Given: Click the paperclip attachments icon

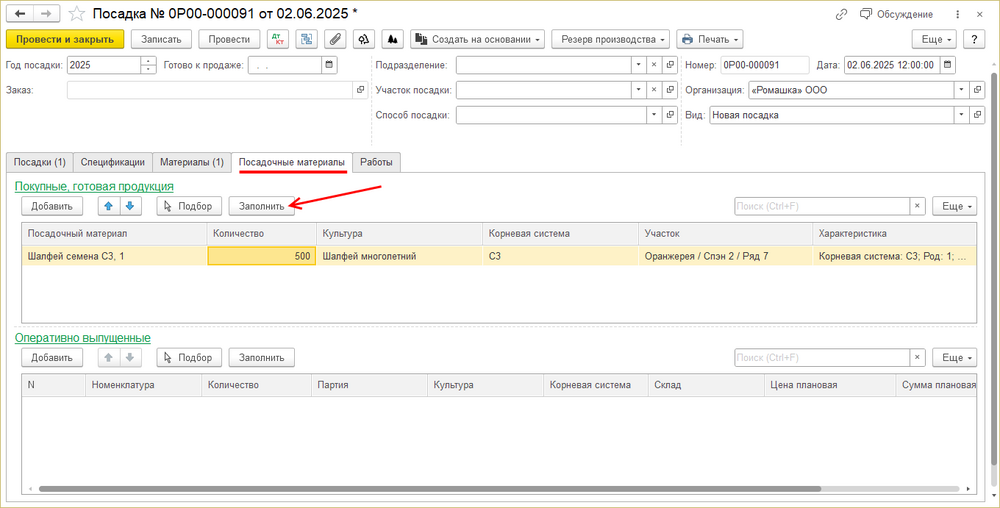Looking at the screenshot, I should tap(335, 39).
